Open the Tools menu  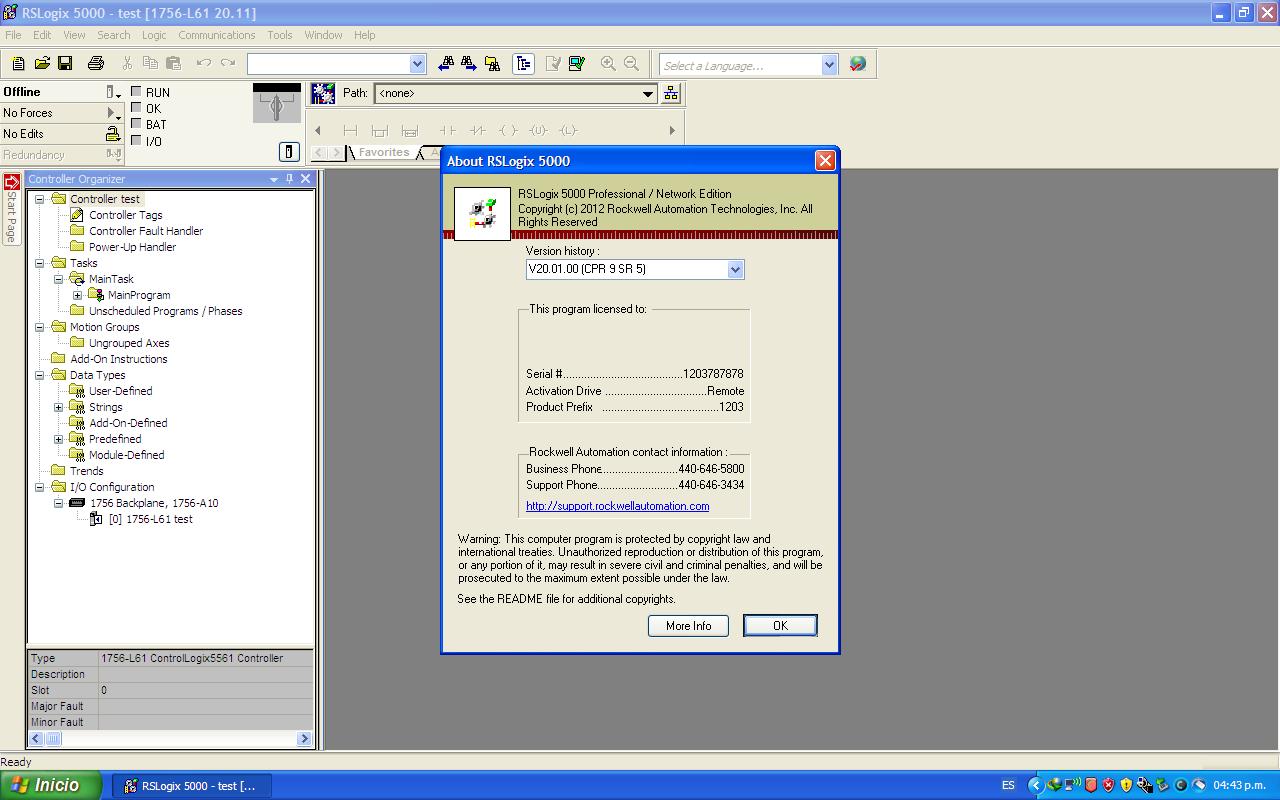pos(280,35)
